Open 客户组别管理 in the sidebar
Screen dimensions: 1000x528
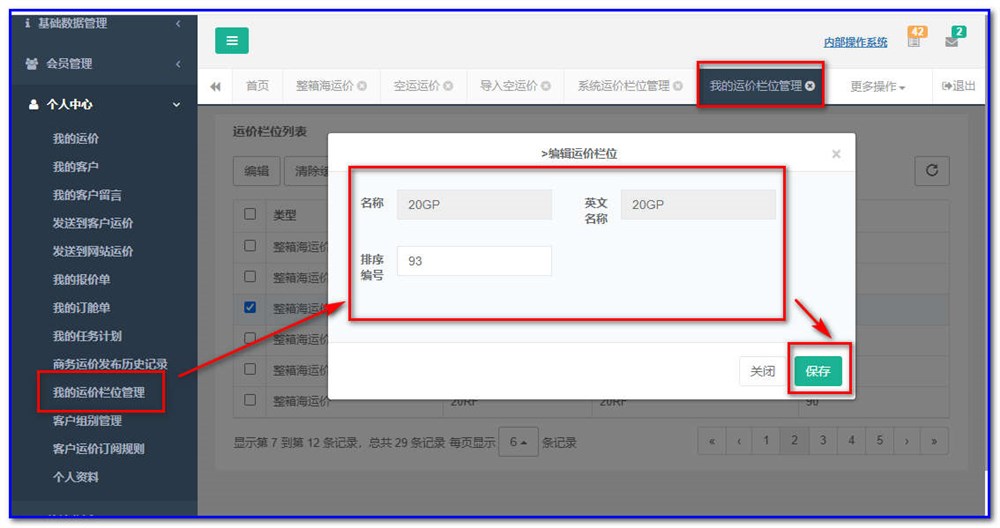click(87, 421)
